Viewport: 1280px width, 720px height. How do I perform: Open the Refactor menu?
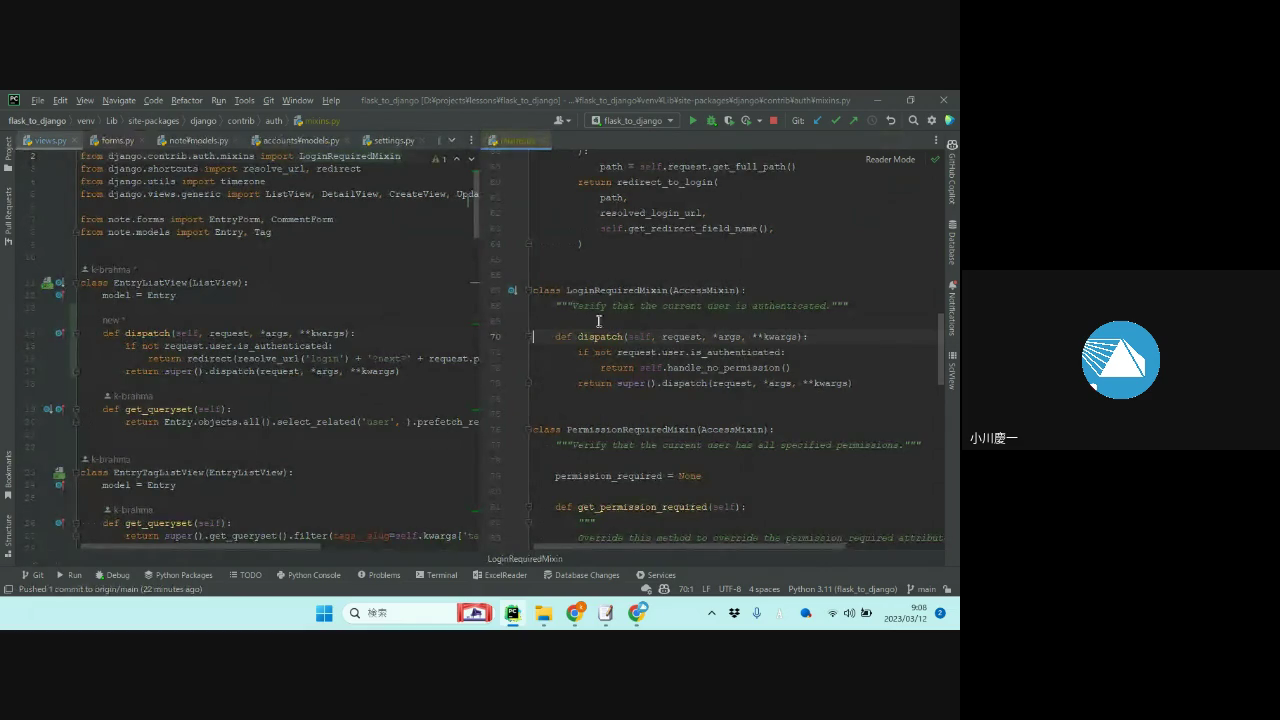click(x=186, y=101)
